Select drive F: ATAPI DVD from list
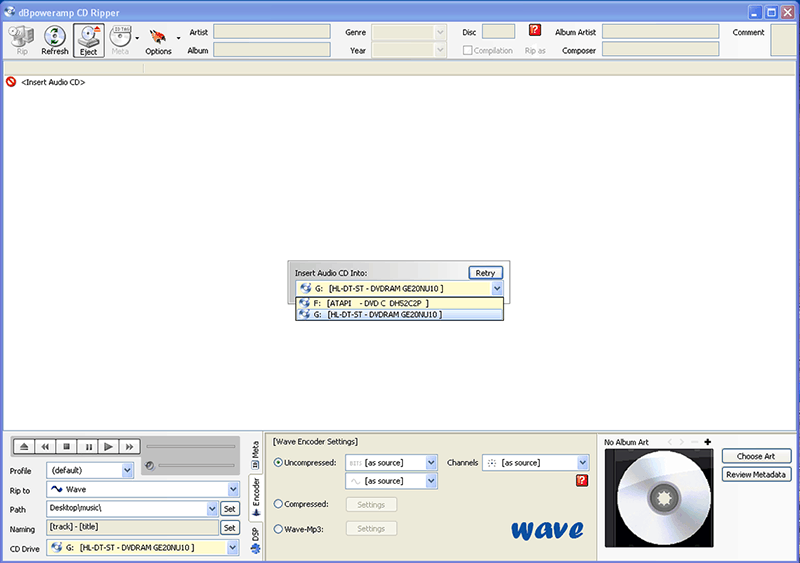The width and height of the screenshot is (800, 563). 399,303
